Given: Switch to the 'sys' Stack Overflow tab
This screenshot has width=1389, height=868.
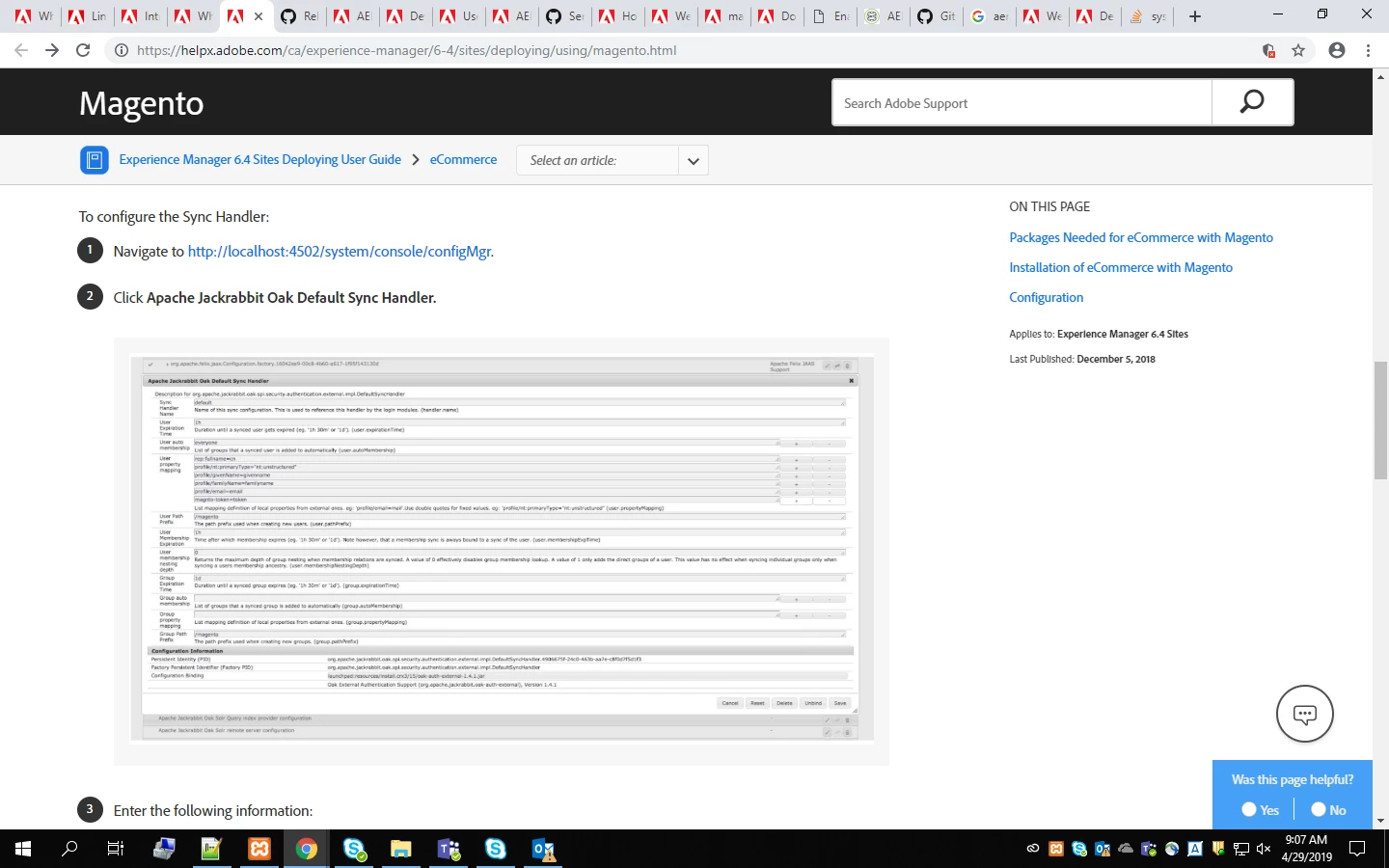Looking at the screenshot, I should pyautogui.click(x=1149, y=16).
